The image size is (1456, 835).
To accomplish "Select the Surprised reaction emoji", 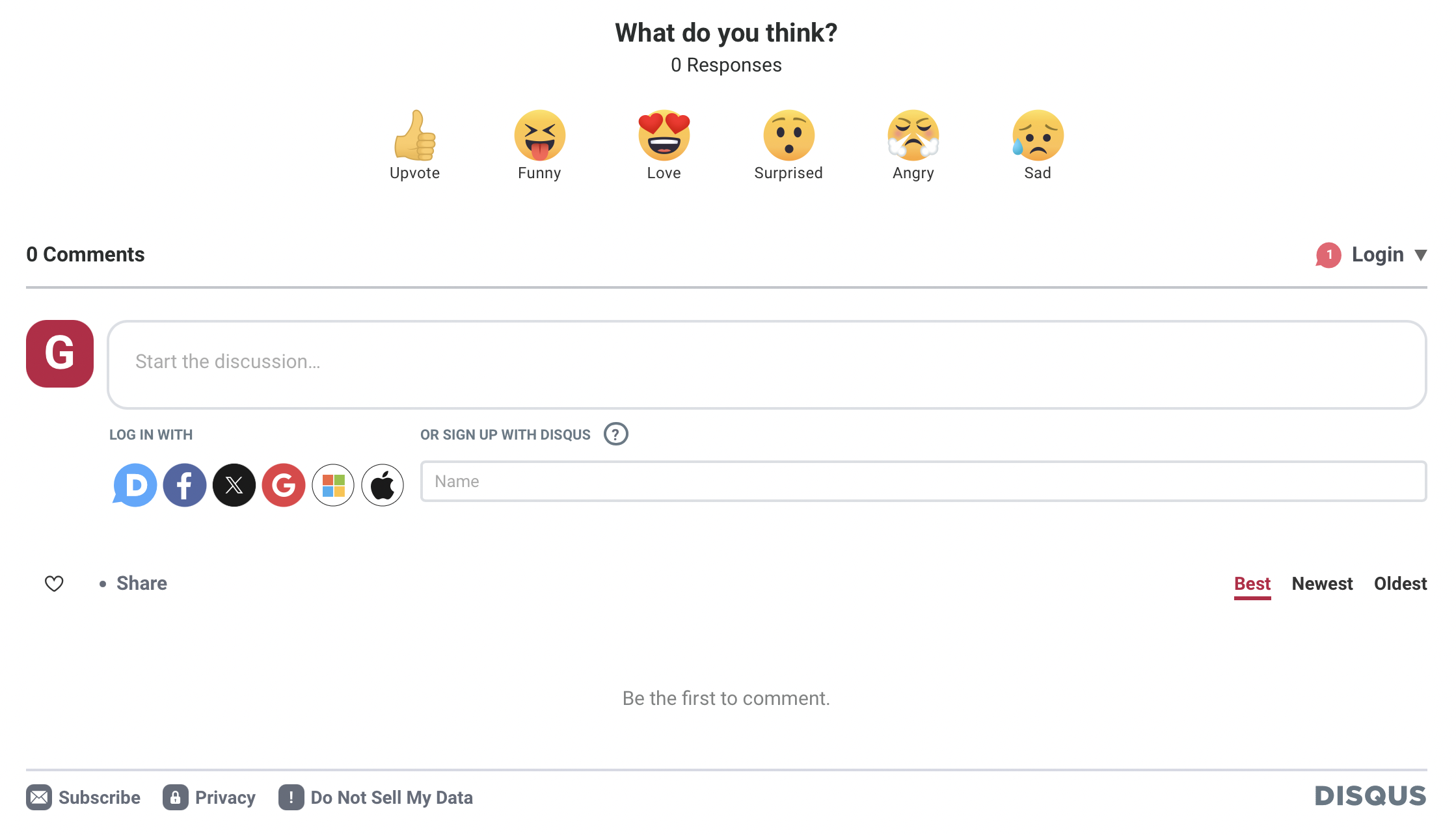I will 789,136.
